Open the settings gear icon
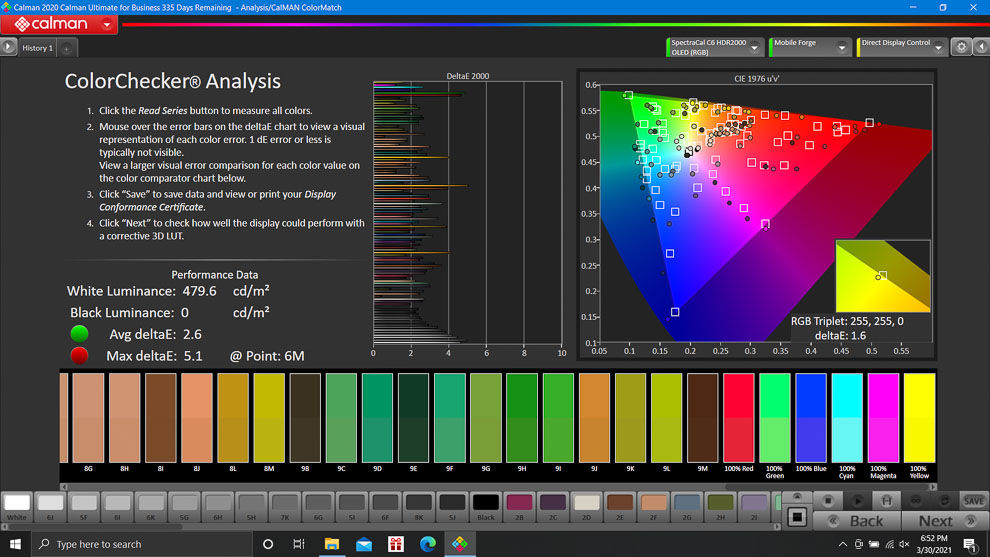990x557 pixels. (961, 47)
